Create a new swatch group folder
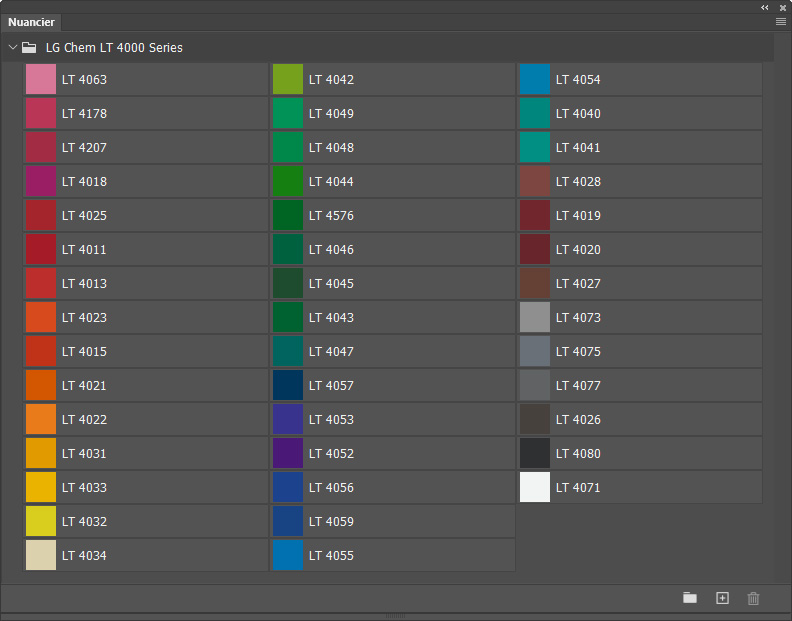This screenshot has width=792, height=621. tap(689, 598)
